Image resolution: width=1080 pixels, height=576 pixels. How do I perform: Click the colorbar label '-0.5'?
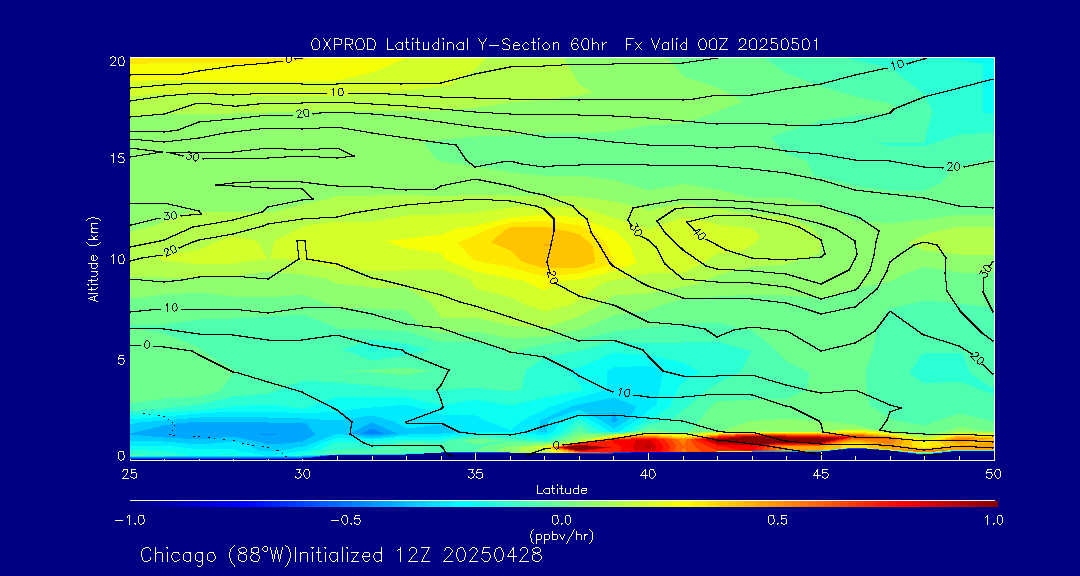pyautogui.click(x=346, y=520)
